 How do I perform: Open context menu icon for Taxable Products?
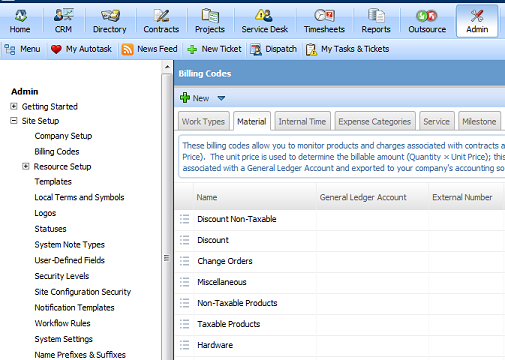pyautogui.click(x=185, y=324)
